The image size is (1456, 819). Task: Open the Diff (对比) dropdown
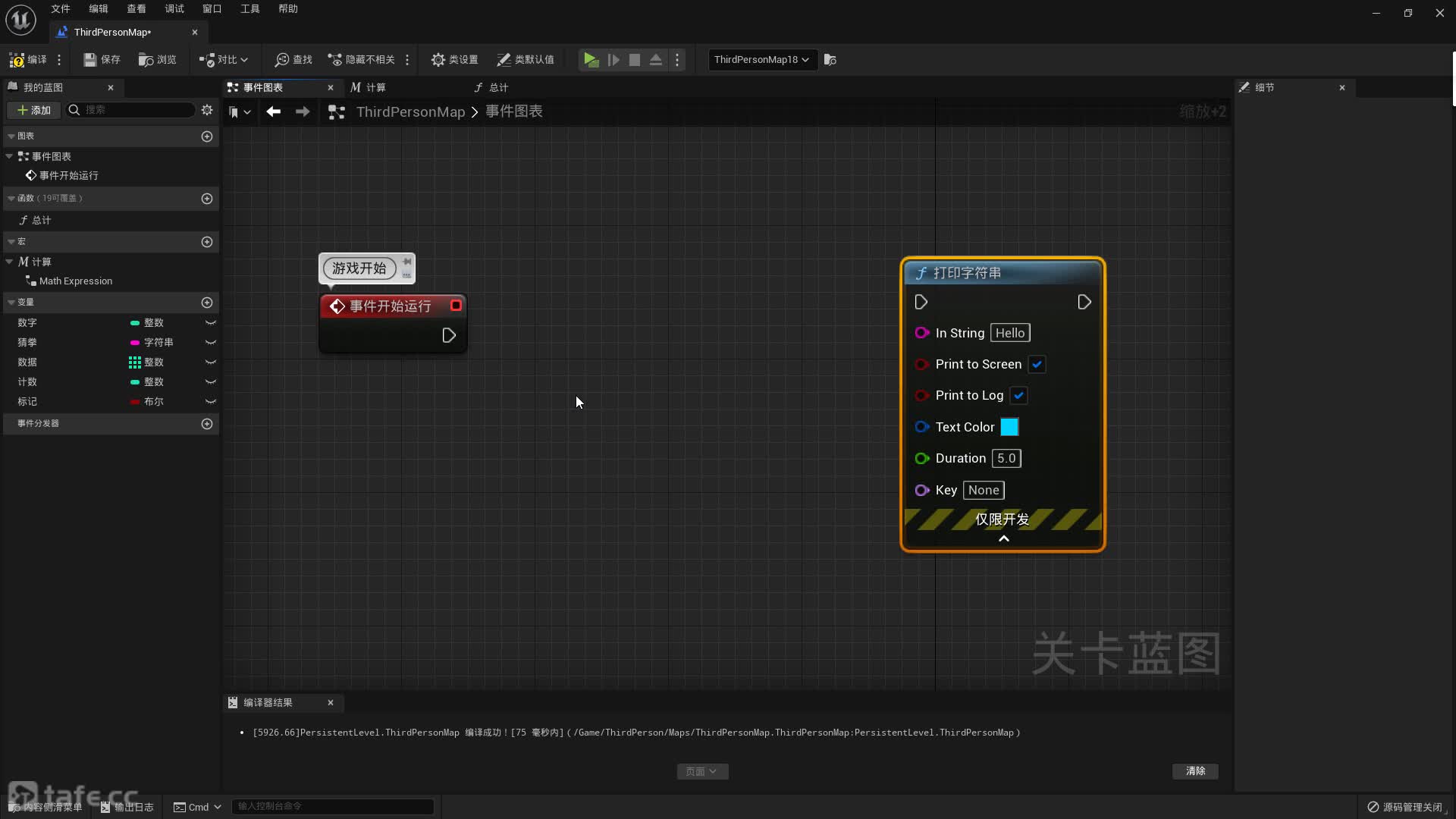pyautogui.click(x=224, y=59)
